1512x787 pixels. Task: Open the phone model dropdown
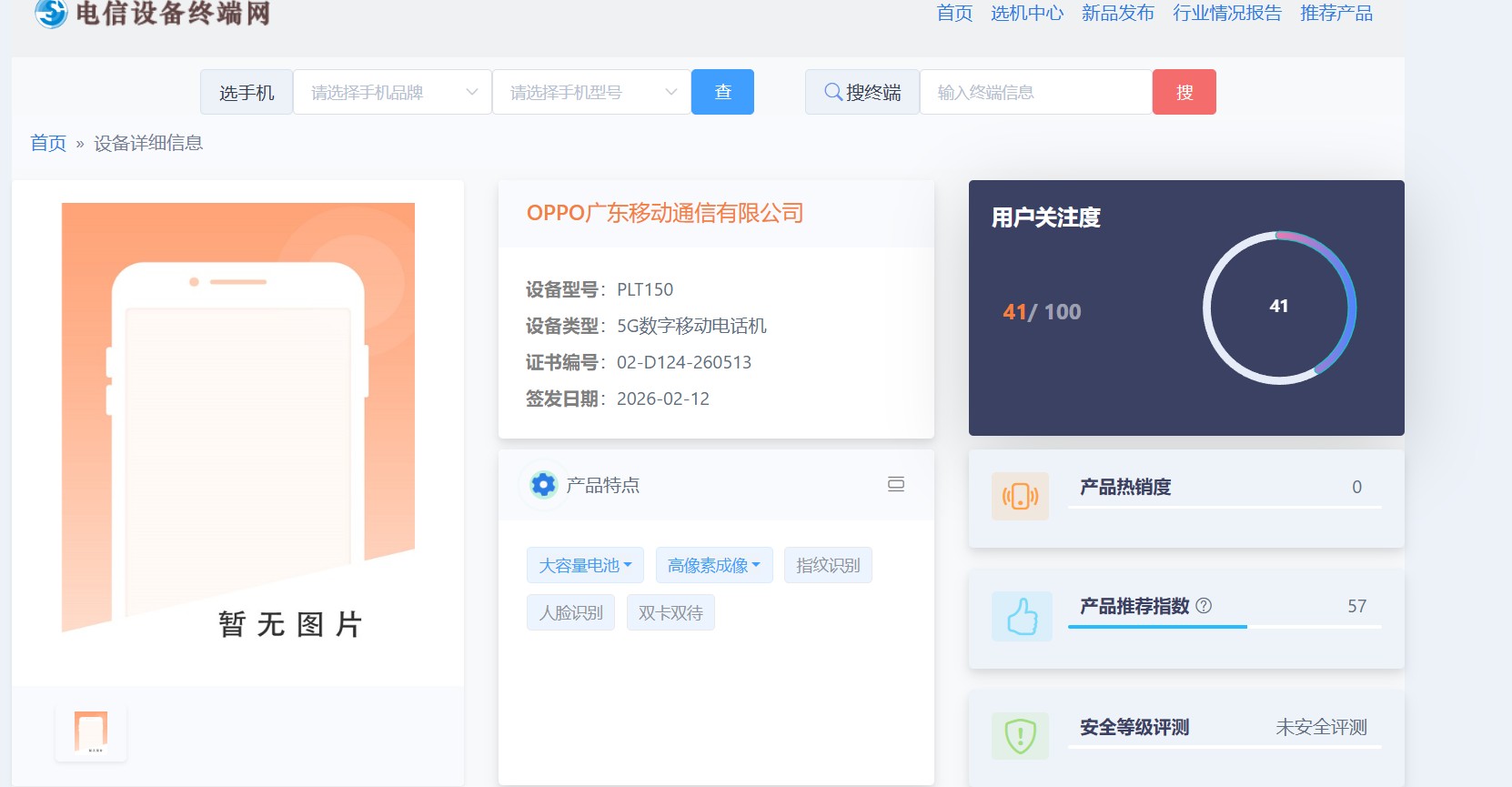[591, 92]
